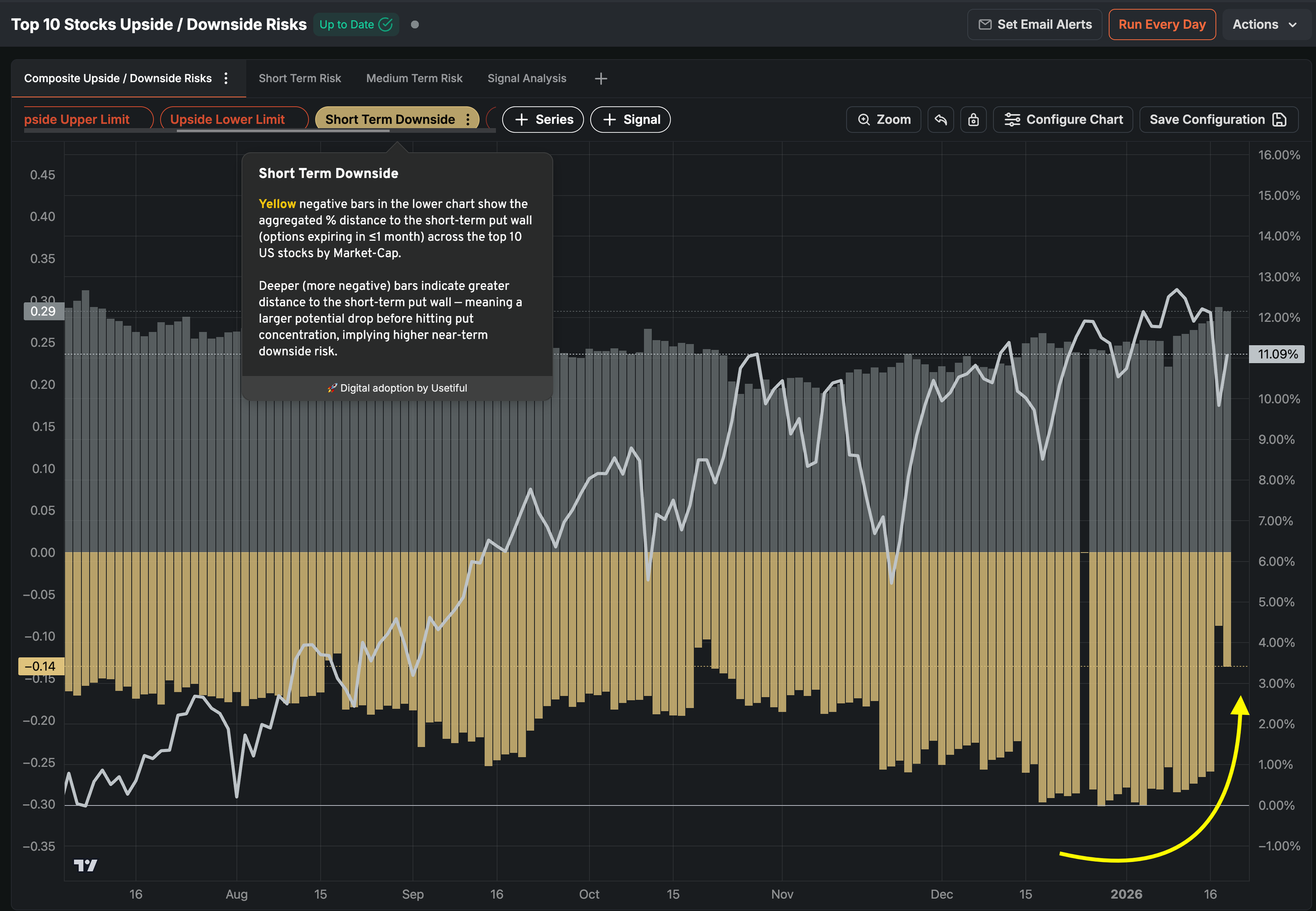Click the lock chart icon

tap(973, 120)
